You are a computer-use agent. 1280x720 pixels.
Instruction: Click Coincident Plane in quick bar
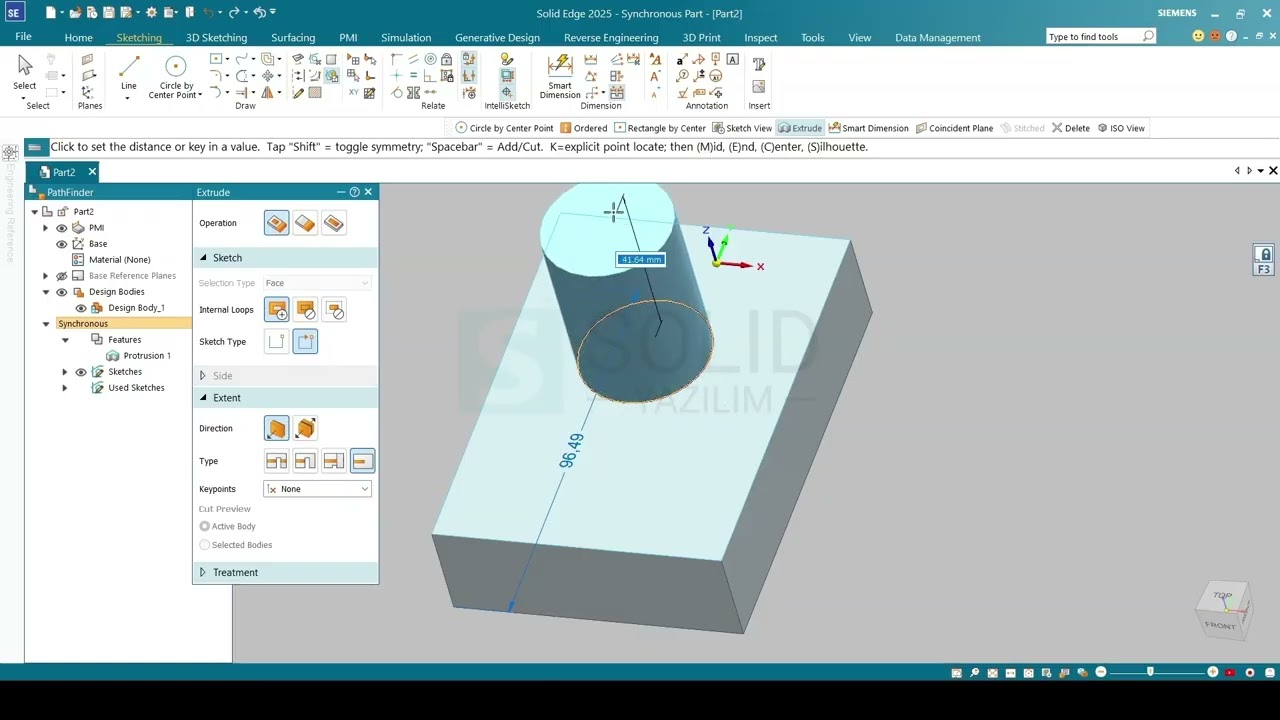955,128
